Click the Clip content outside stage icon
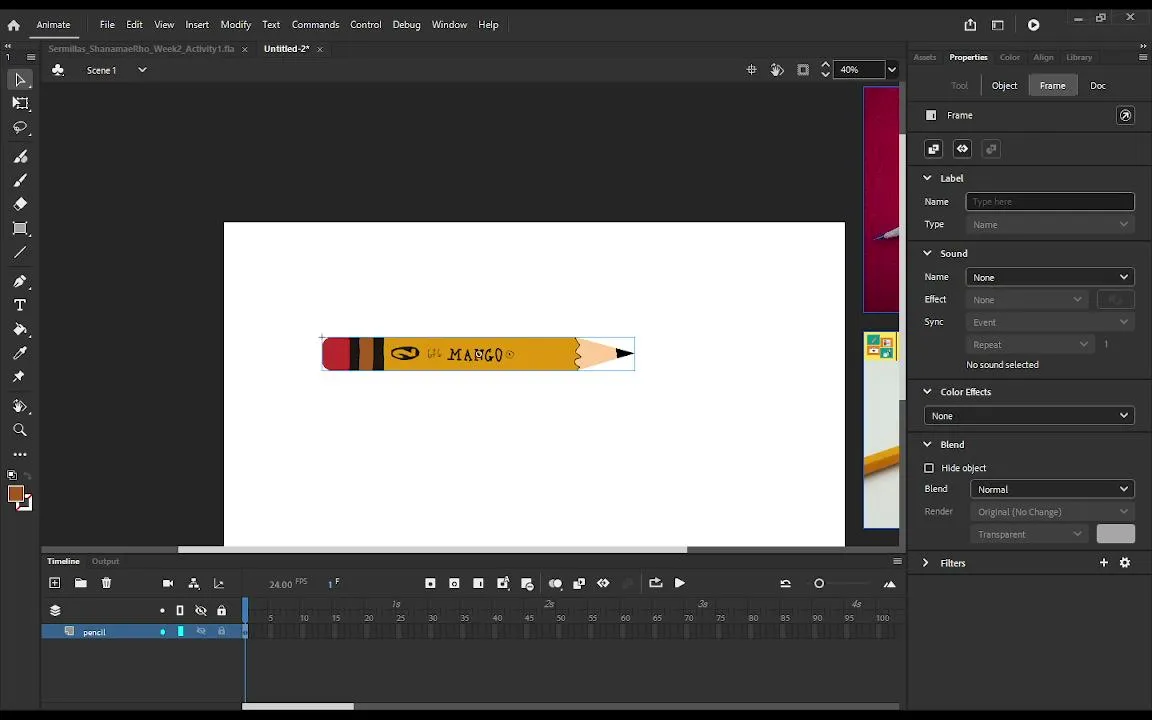 point(803,70)
